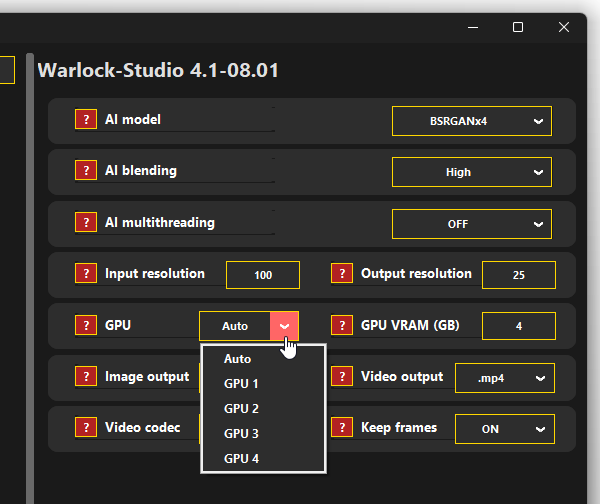Select GPU 3 option
The width and height of the screenshot is (600, 504).
point(263,434)
